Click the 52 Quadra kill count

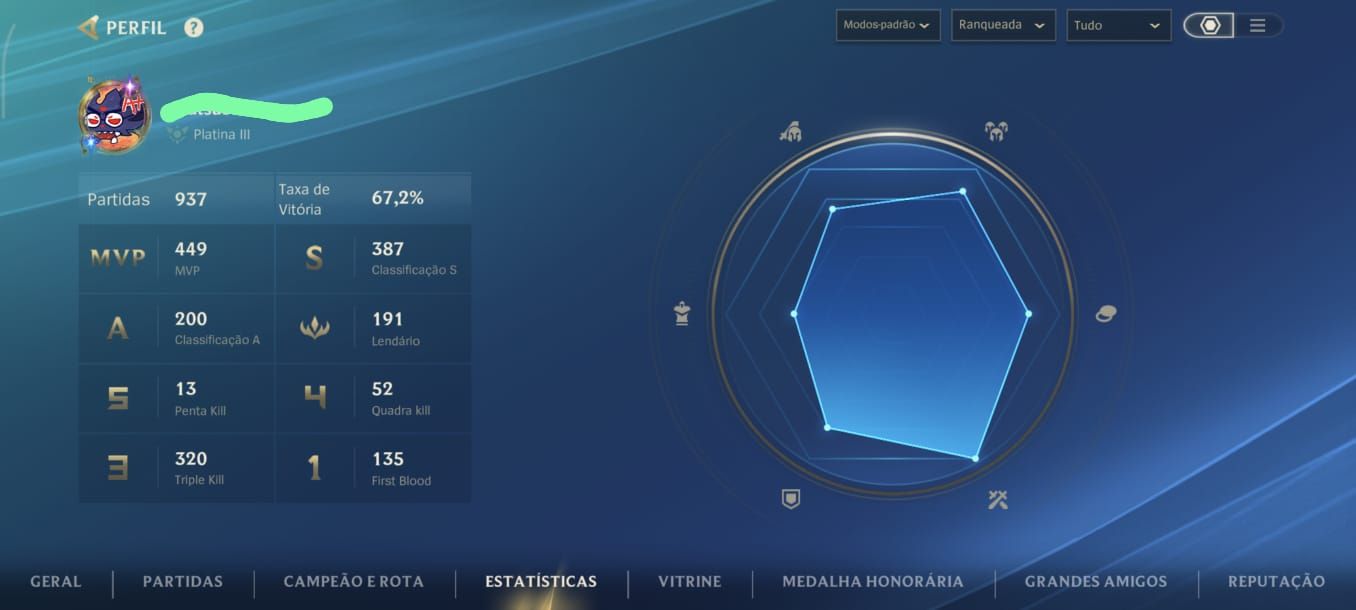coord(382,389)
